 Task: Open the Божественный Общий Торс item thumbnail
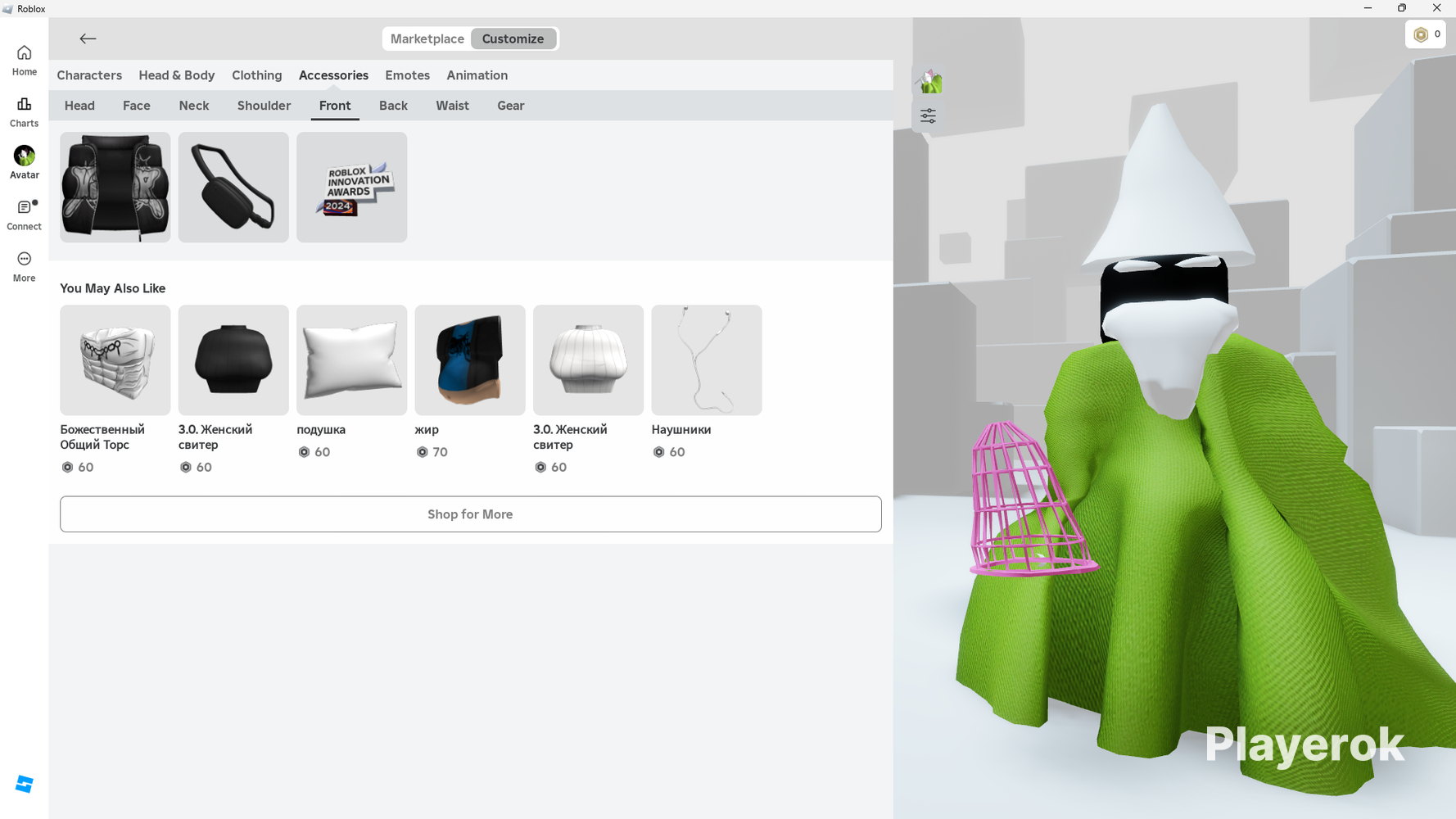[x=115, y=360]
